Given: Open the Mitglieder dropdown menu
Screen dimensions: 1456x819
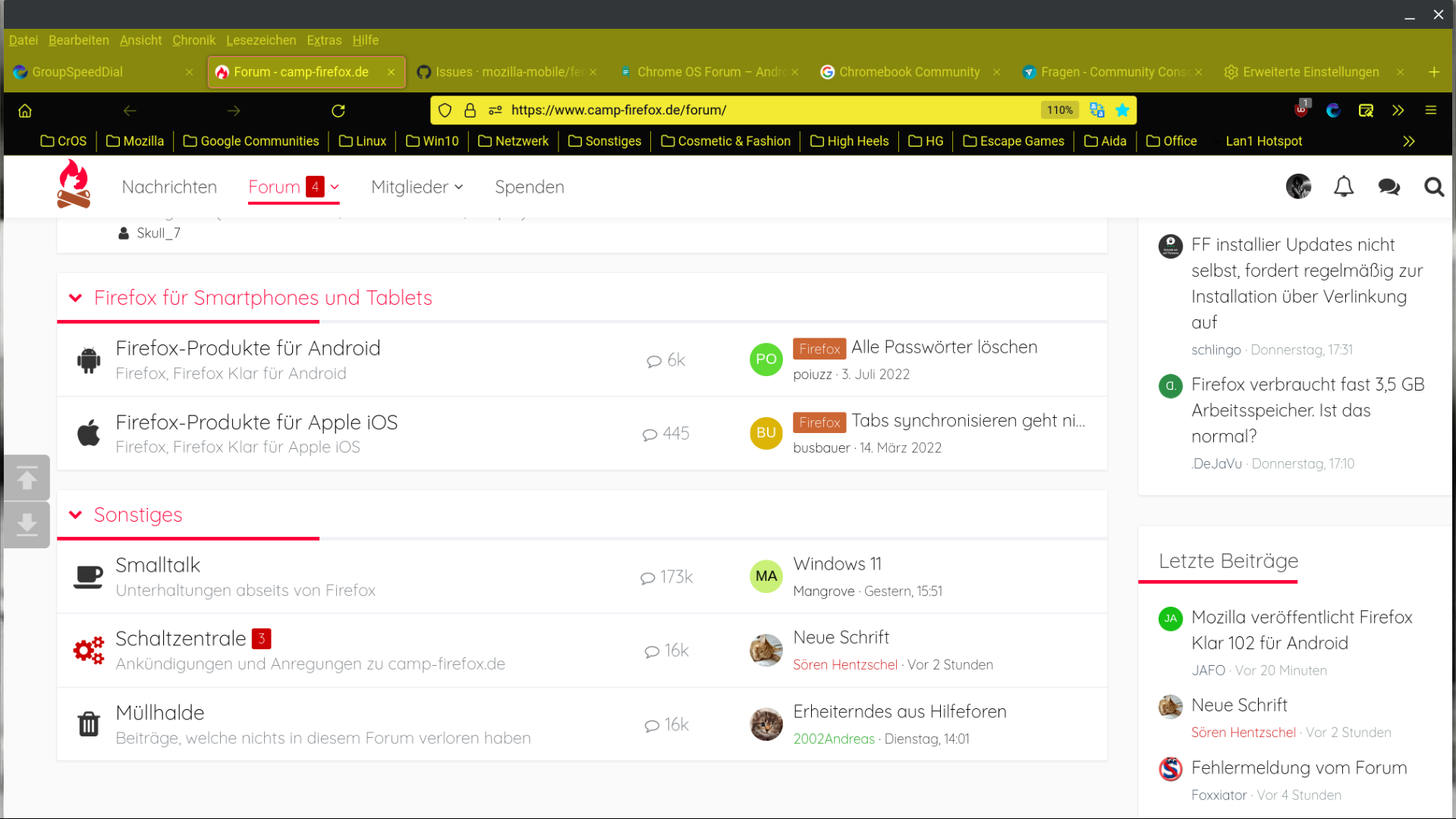Looking at the screenshot, I should [417, 187].
